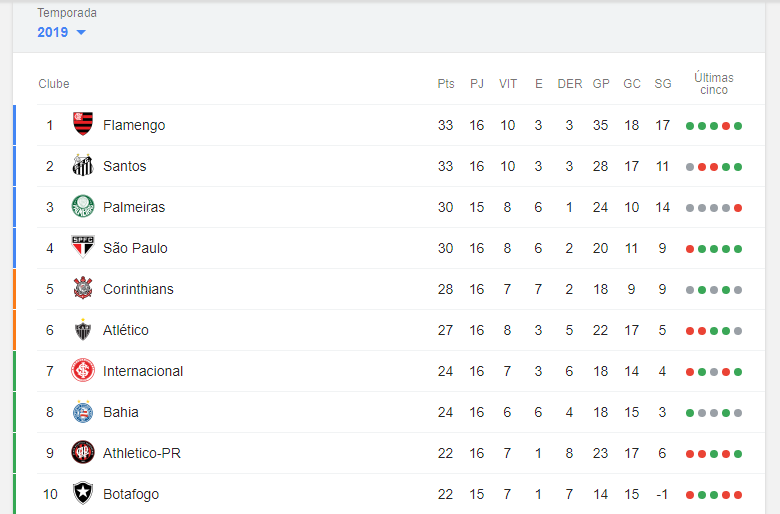Expand the Temporada dropdown arrow

[81, 32]
